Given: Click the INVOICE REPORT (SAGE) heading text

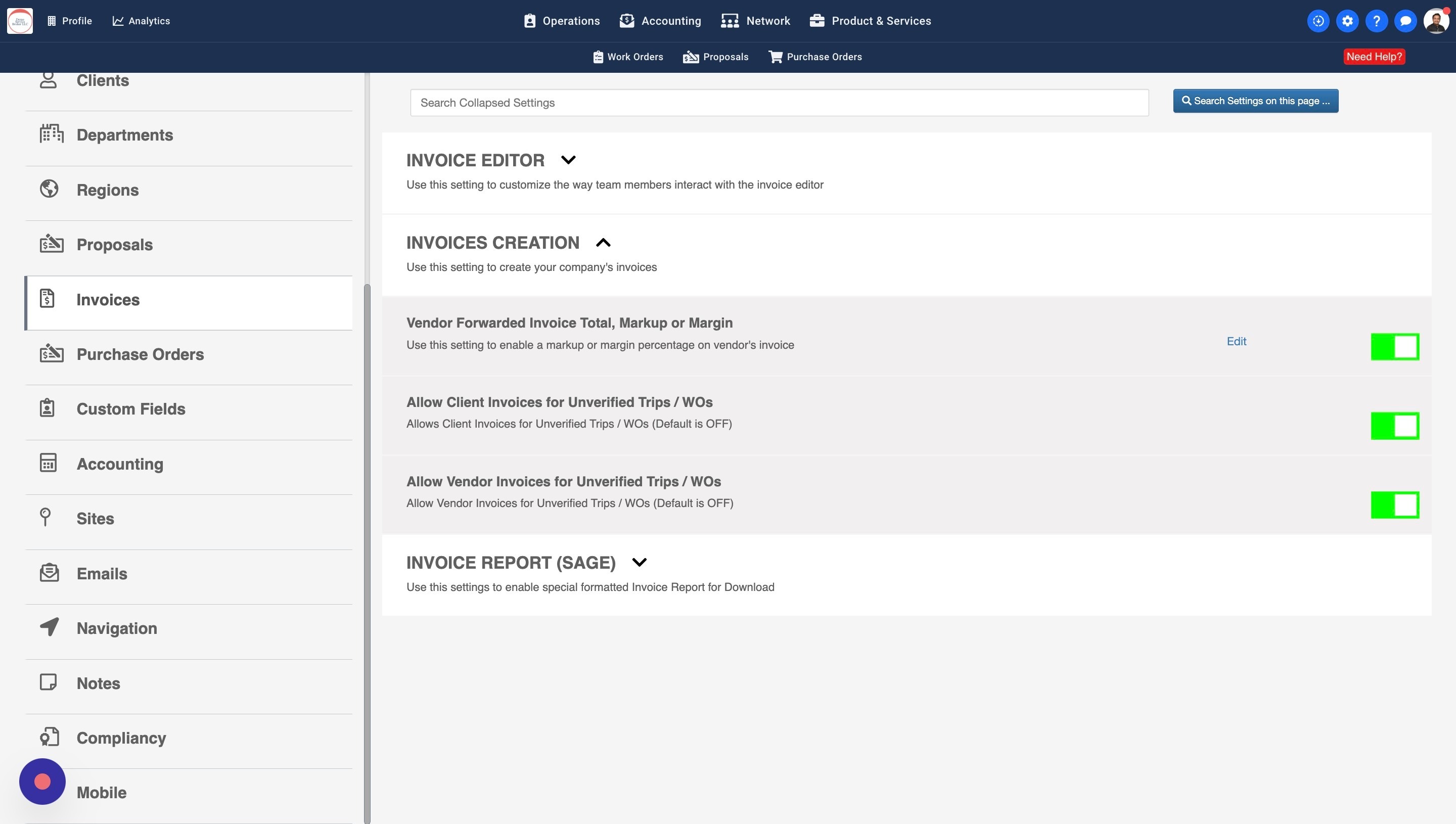Looking at the screenshot, I should pyautogui.click(x=511, y=563).
